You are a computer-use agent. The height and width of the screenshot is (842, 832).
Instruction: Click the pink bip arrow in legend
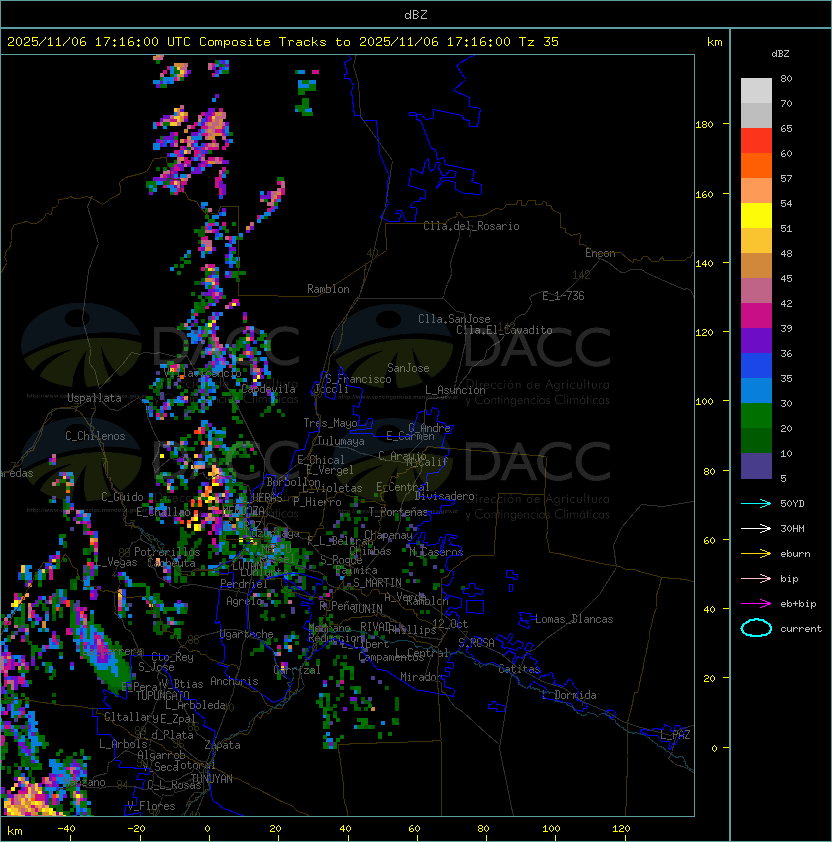pos(756,579)
